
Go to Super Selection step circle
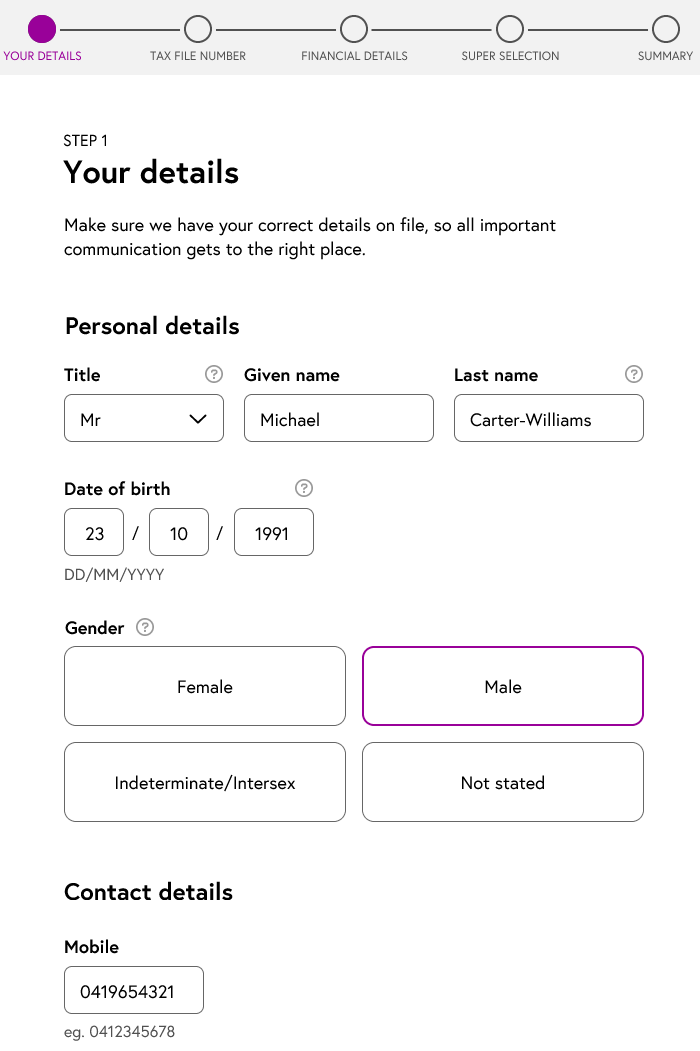tap(510, 29)
